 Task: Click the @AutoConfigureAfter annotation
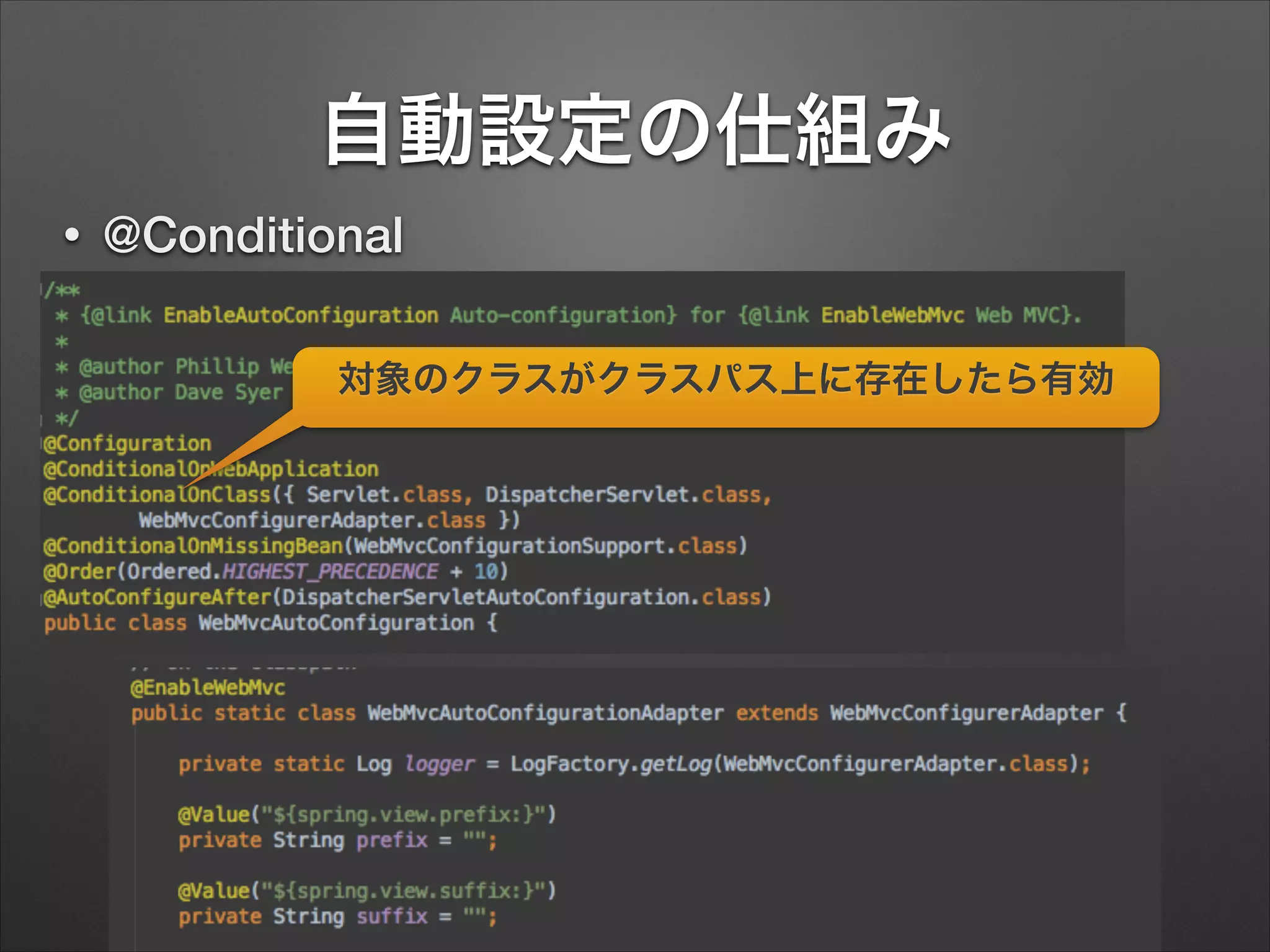[x=158, y=597]
